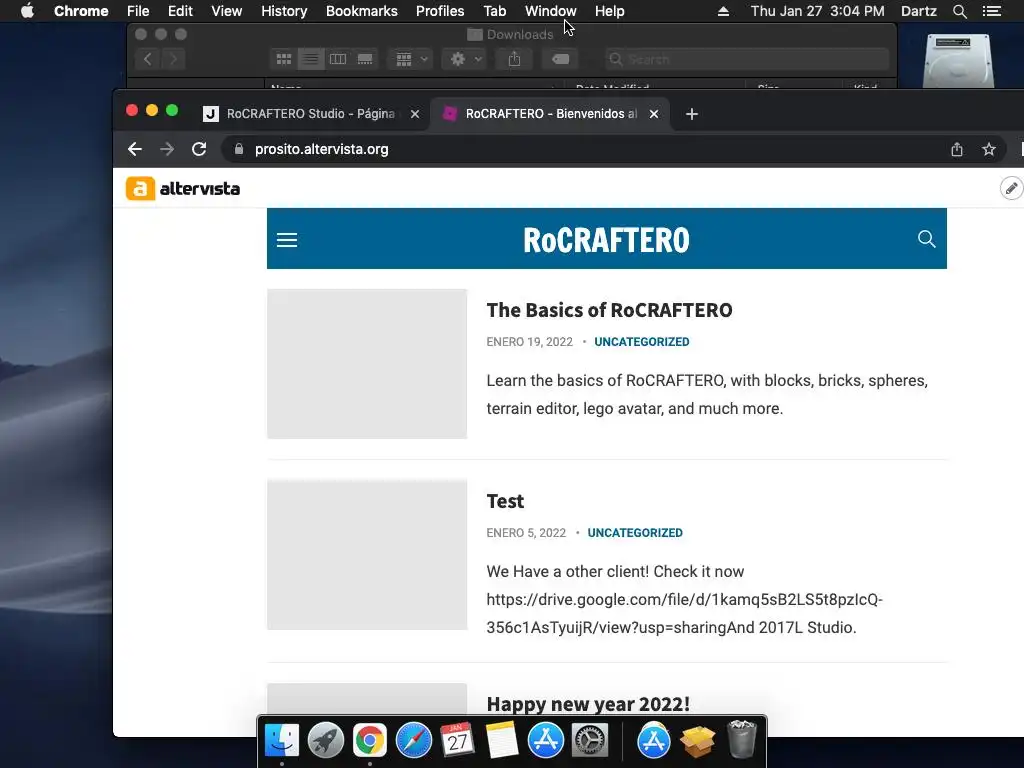This screenshot has width=1024, height=768.
Task: Switch Finder Downloads window to gallery view
Action: coord(365,59)
